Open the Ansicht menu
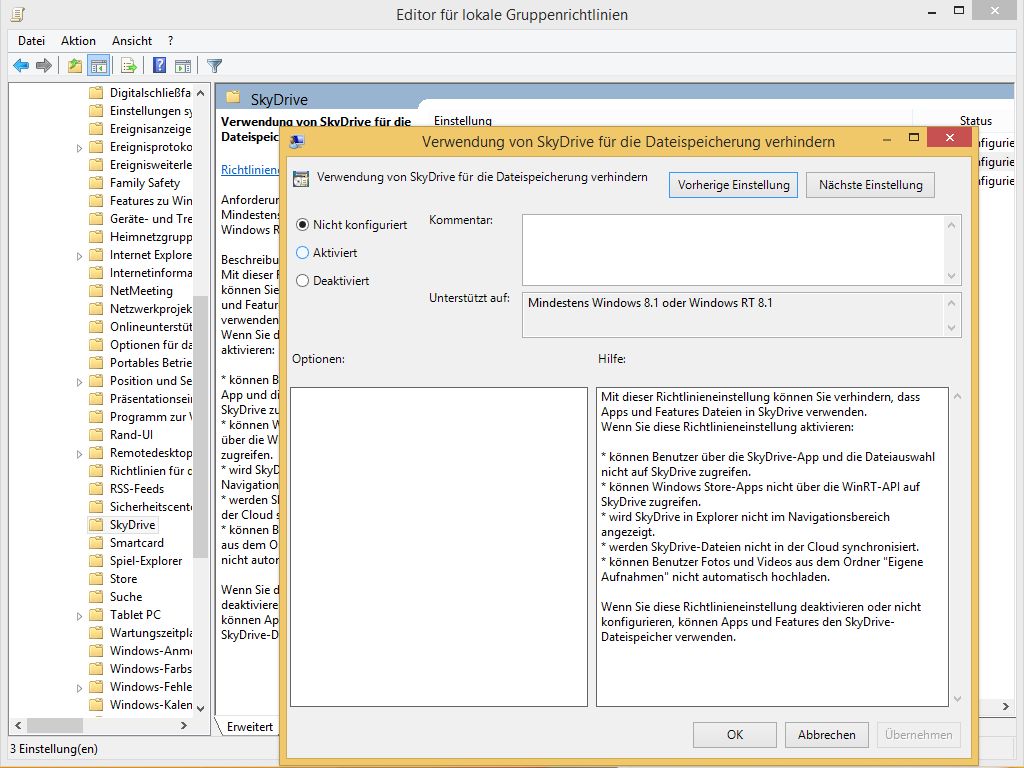Viewport: 1024px width, 768px height. pos(132,40)
